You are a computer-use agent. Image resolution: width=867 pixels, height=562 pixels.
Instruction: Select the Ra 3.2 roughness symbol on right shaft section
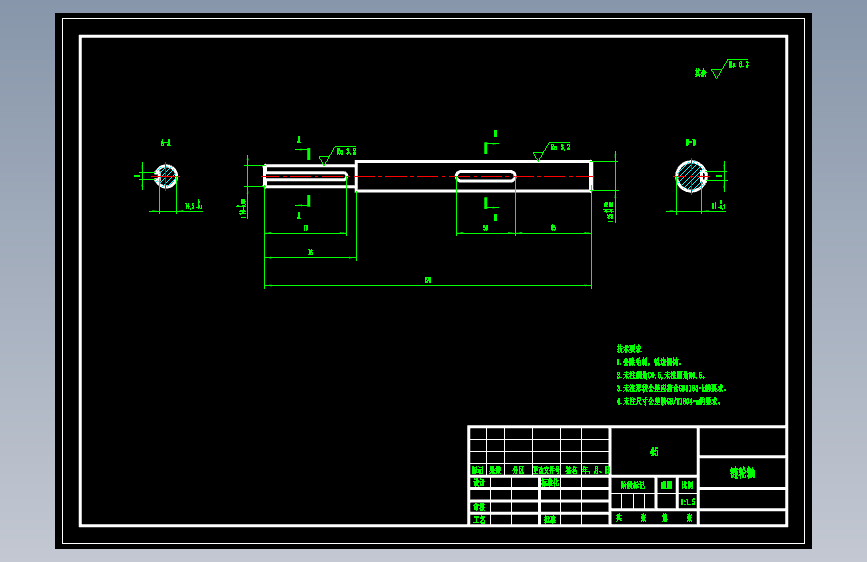[551, 152]
